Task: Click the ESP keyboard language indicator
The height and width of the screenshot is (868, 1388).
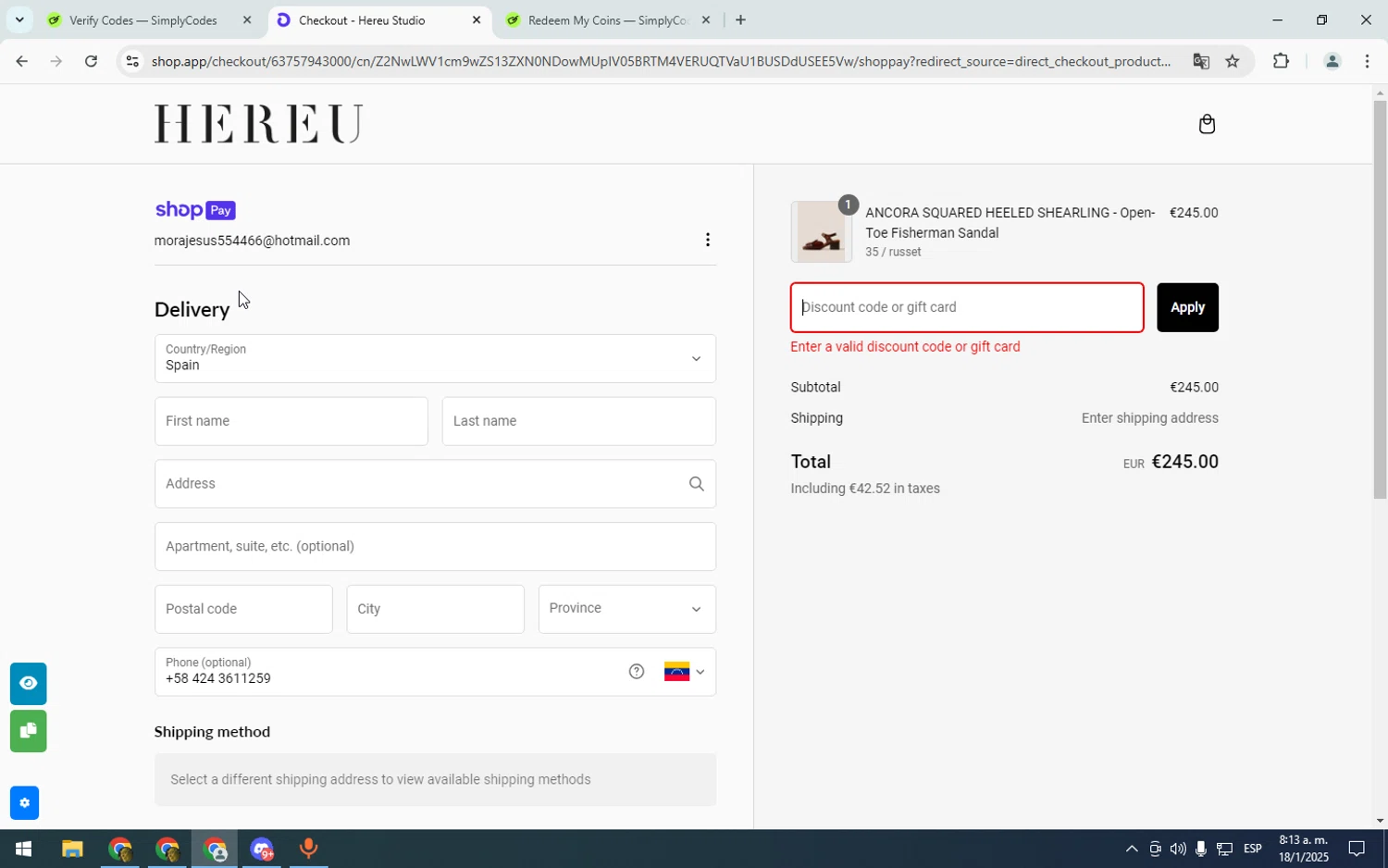Action: click(x=1253, y=849)
